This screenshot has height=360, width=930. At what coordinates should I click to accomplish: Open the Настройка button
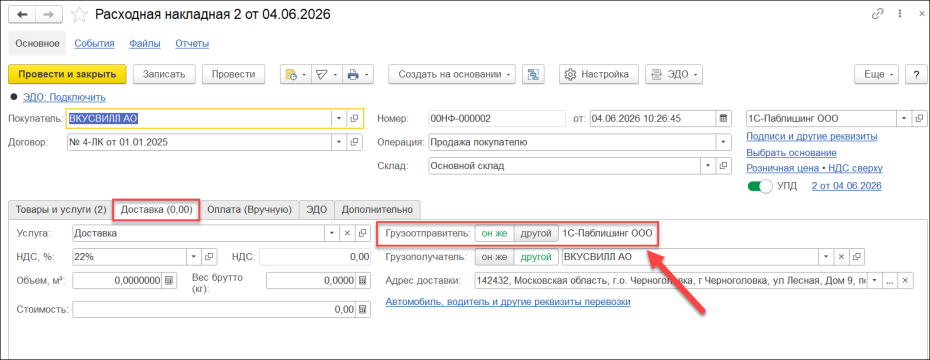(x=599, y=74)
